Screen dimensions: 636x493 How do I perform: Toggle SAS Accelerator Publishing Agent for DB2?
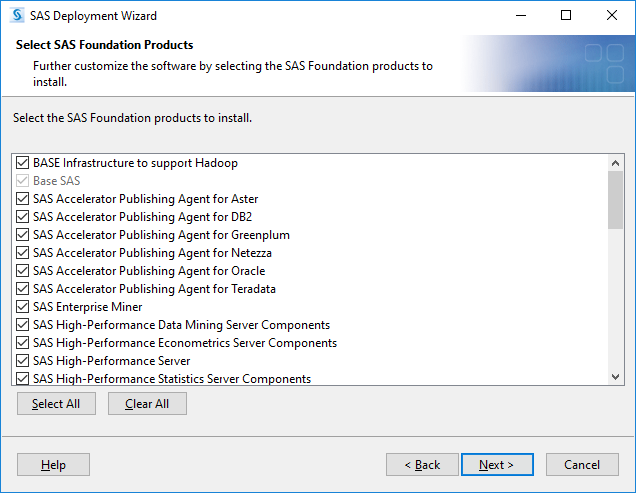tap(22, 217)
